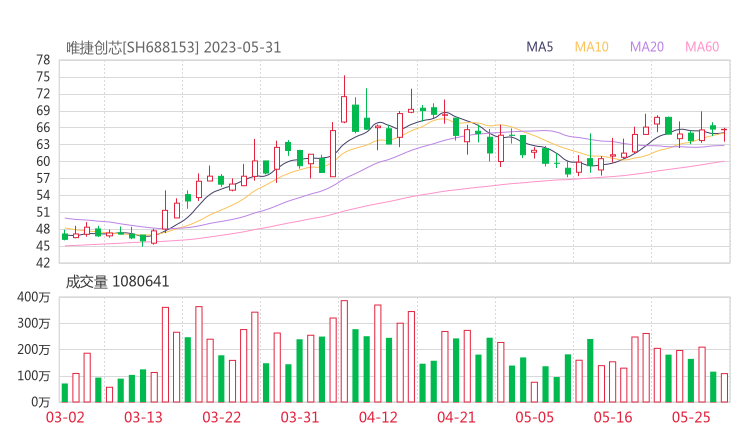This screenshot has width=740, height=440.
Task: Click the 200万 volume axis label
Action: [x=34, y=350]
